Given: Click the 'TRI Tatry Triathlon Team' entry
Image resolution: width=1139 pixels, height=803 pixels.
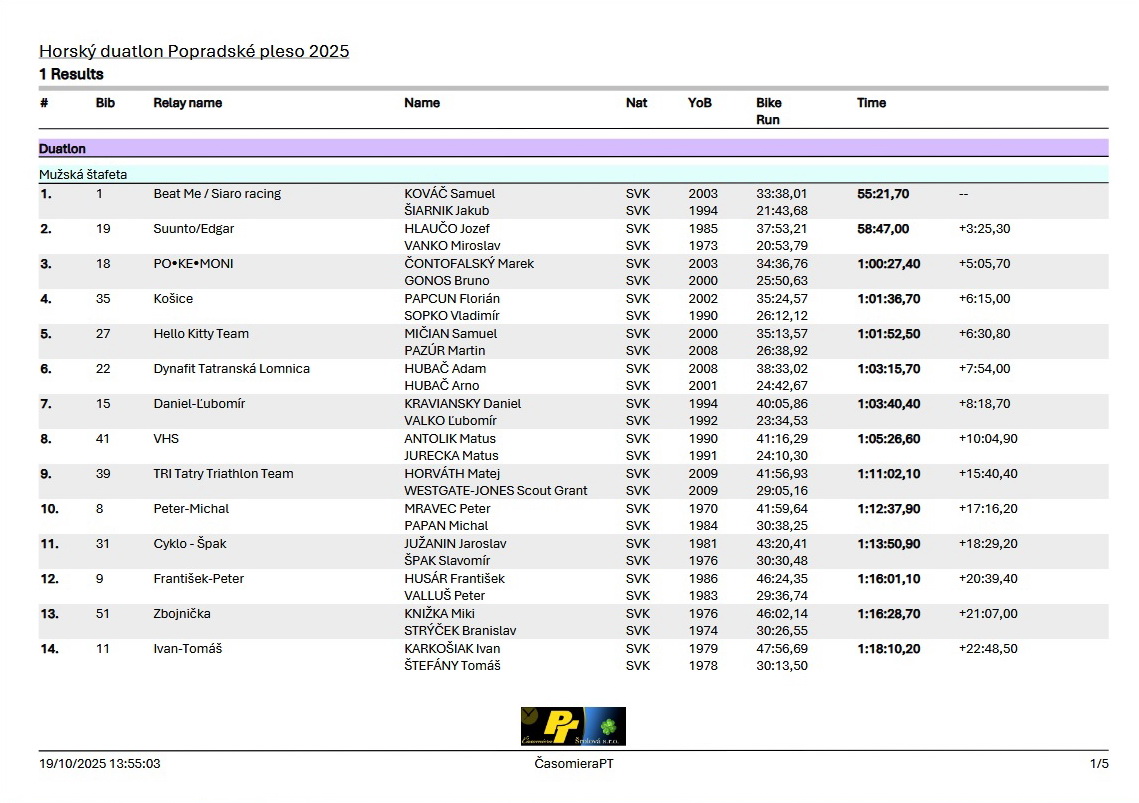Looking at the screenshot, I should coord(223,474).
